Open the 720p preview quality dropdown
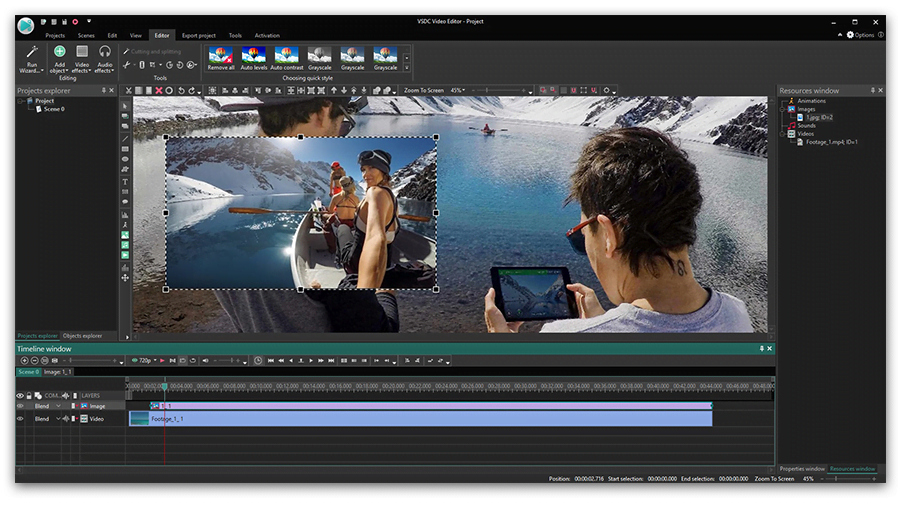 click(x=146, y=360)
